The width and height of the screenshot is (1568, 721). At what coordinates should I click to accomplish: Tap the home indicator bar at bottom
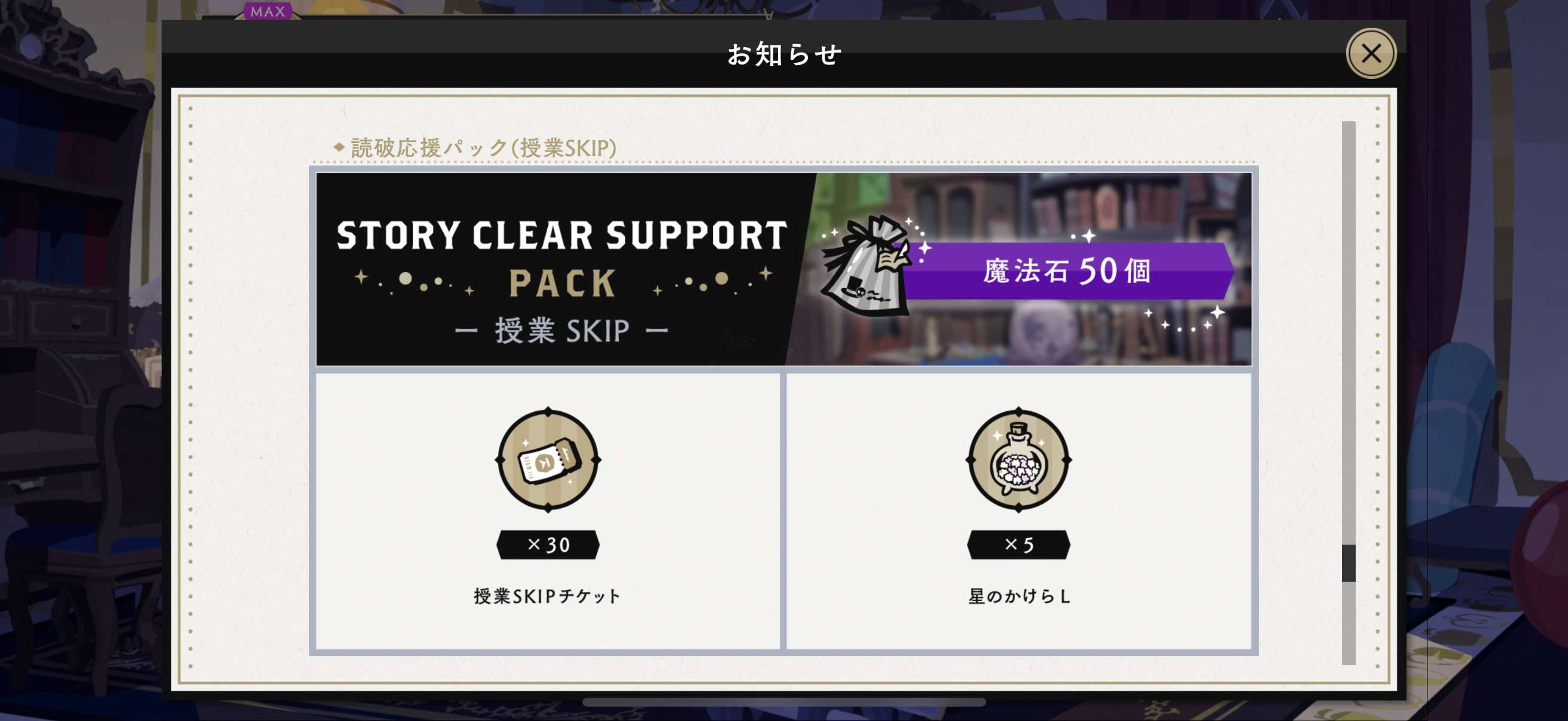point(784,702)
